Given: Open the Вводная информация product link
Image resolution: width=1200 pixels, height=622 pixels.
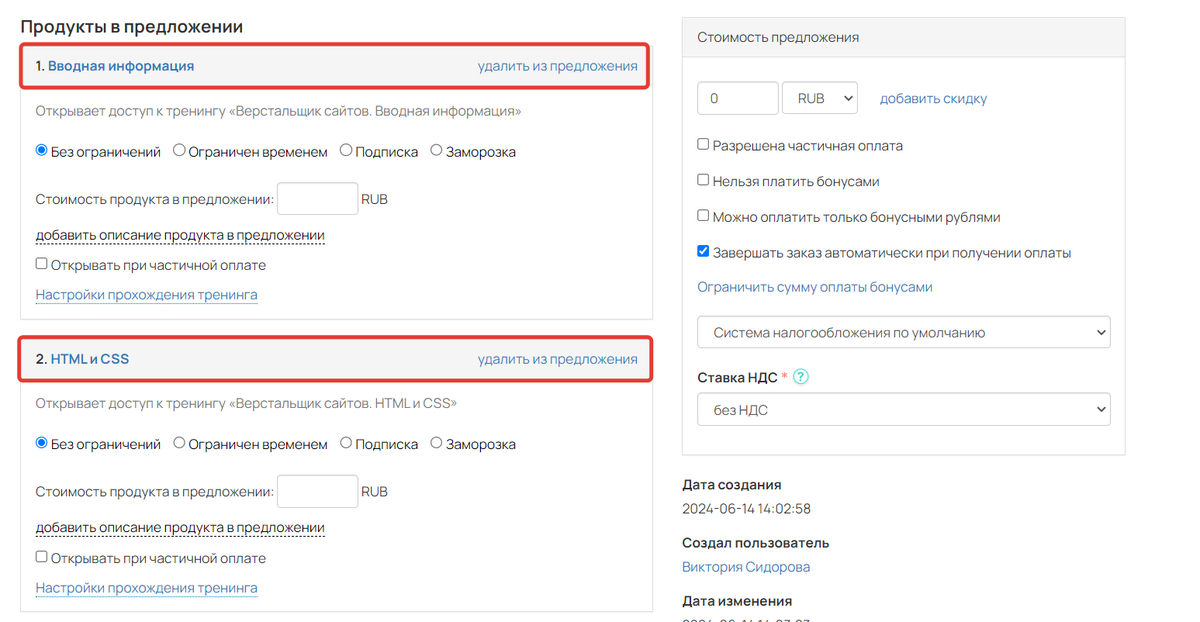Looking at the screenshot, I should pyautogui.click(x=121, y=66).
